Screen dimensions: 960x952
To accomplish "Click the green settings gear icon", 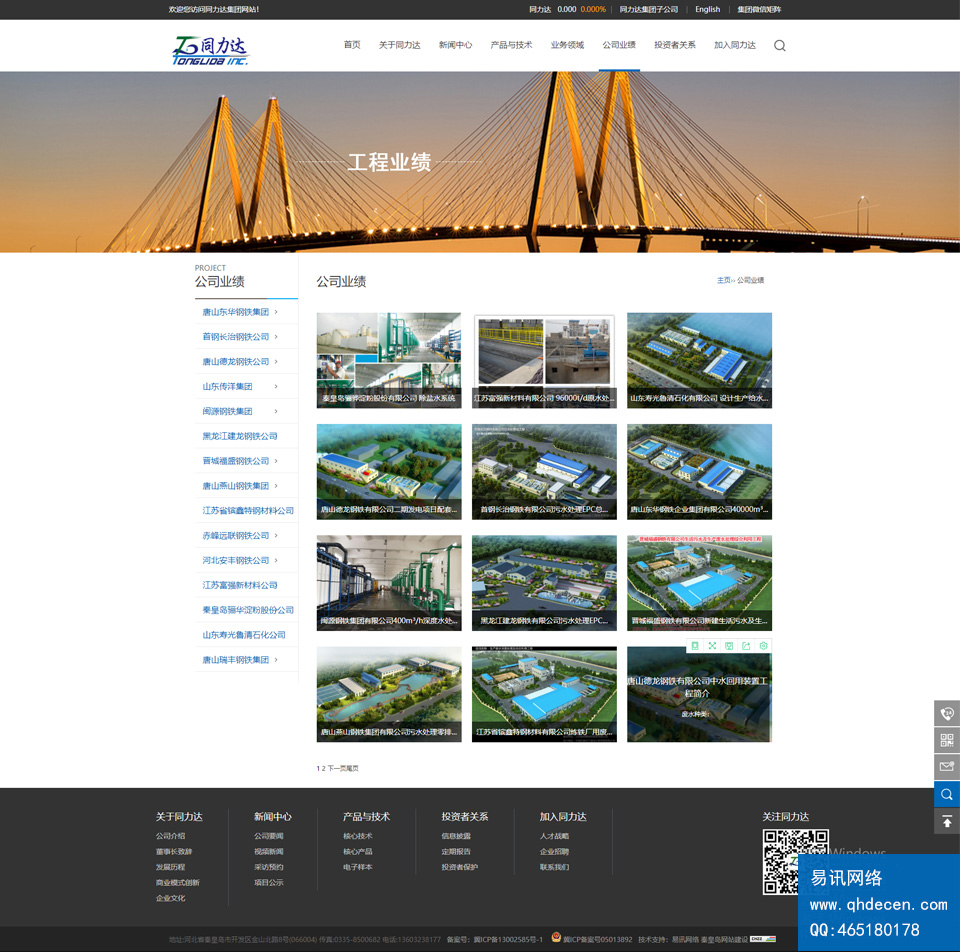I will (763, 646).
